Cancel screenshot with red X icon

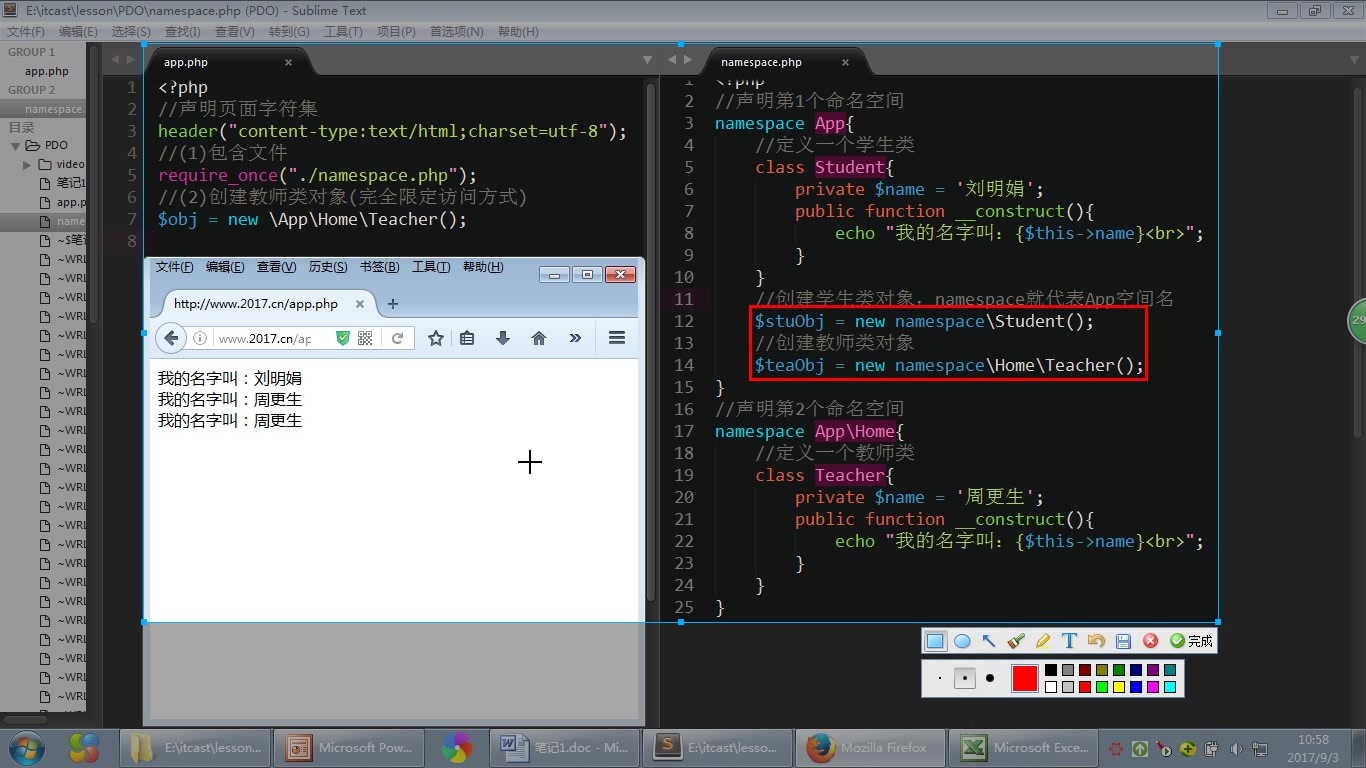pos(1150,641)
